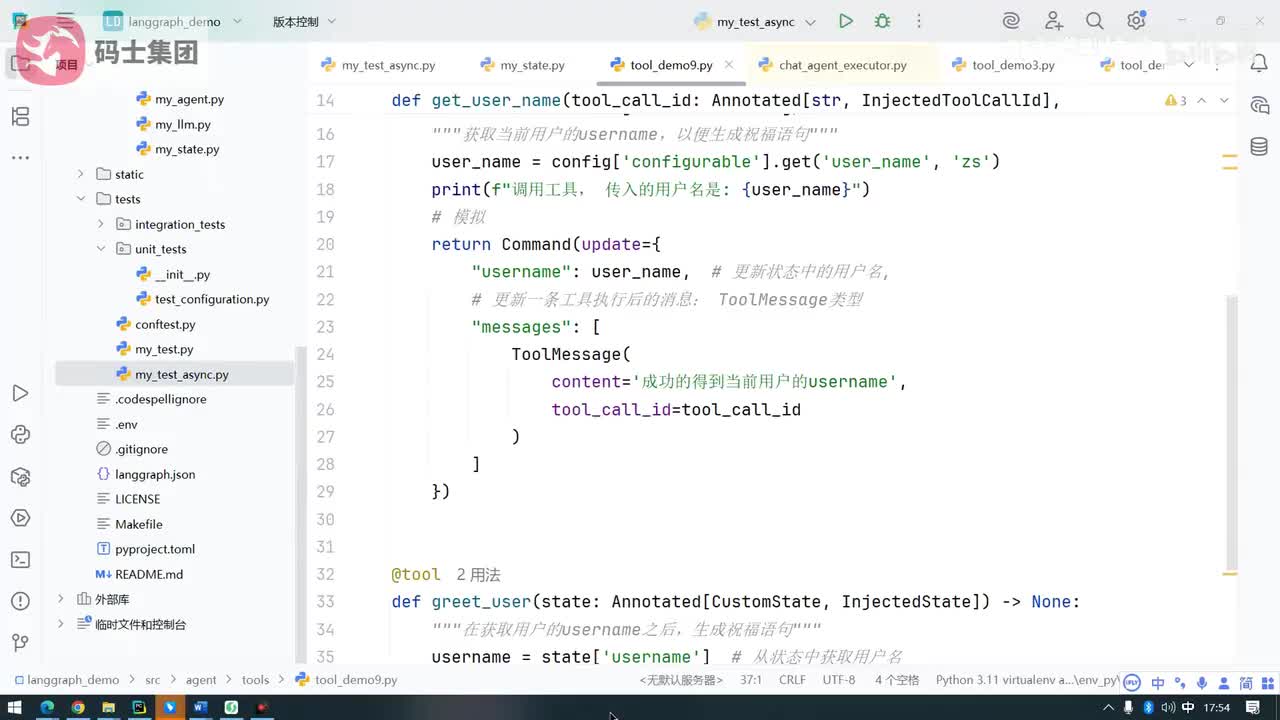The image size is (1280, 720).
Task: Open Microsoft Edge from the taskbar
Action: [x=46, y=707]
